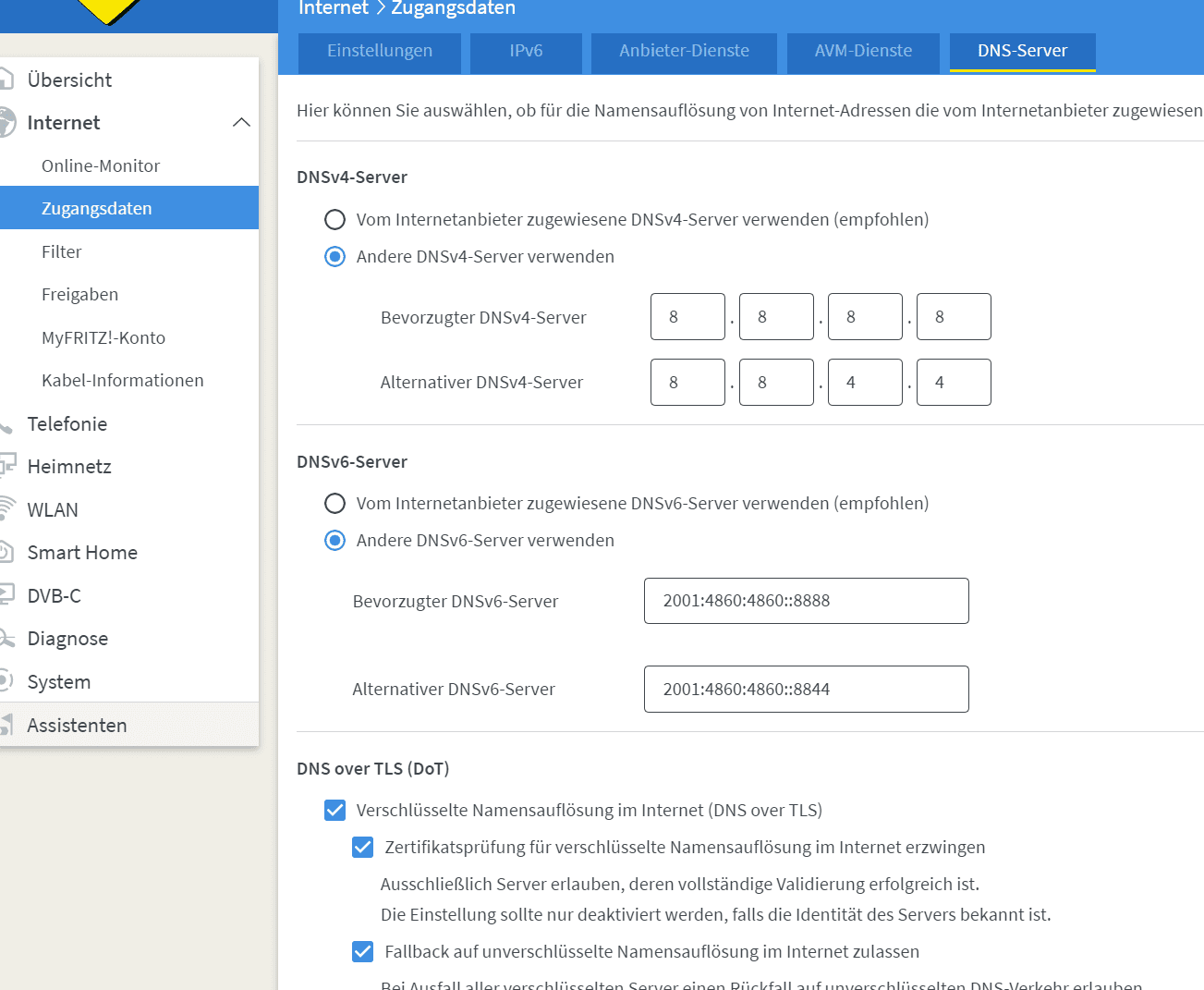Viewport: 1204px width, 990px height.
Task: Toggle encrypted name resolution DNS over TLS
Action: 334,810
